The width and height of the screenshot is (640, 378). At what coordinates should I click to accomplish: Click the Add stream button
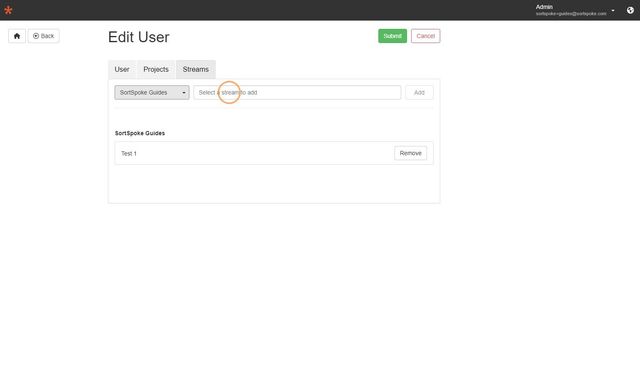pyautogui.click(x=419, y=93)
